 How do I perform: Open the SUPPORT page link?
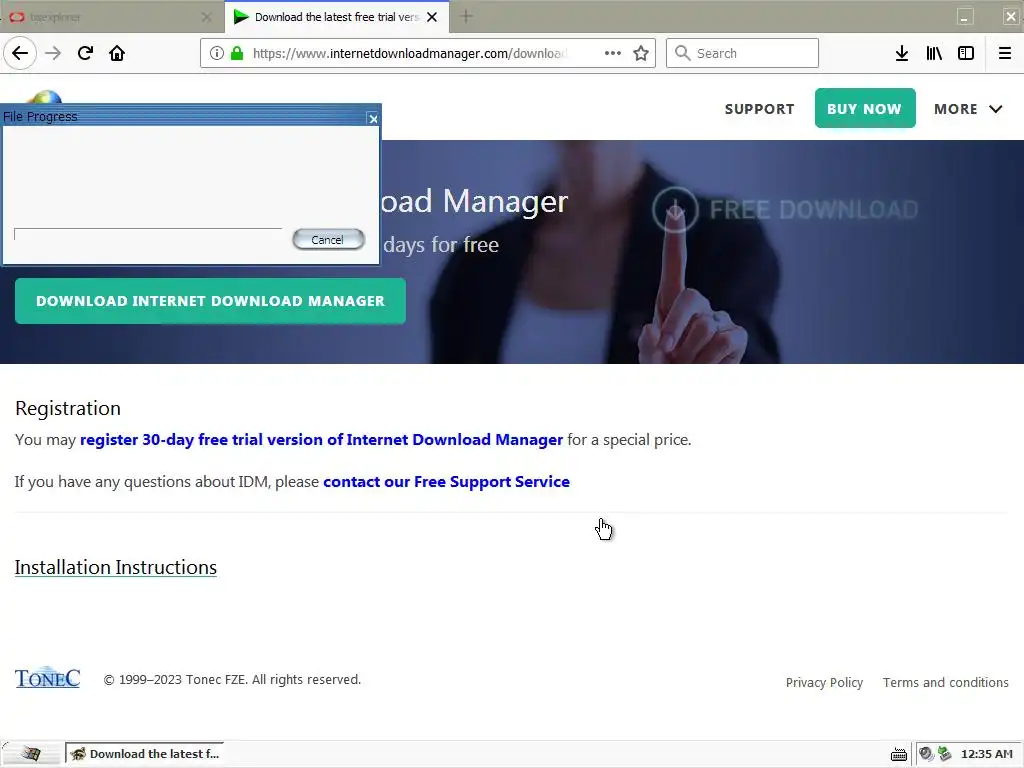tap(760, 109)
